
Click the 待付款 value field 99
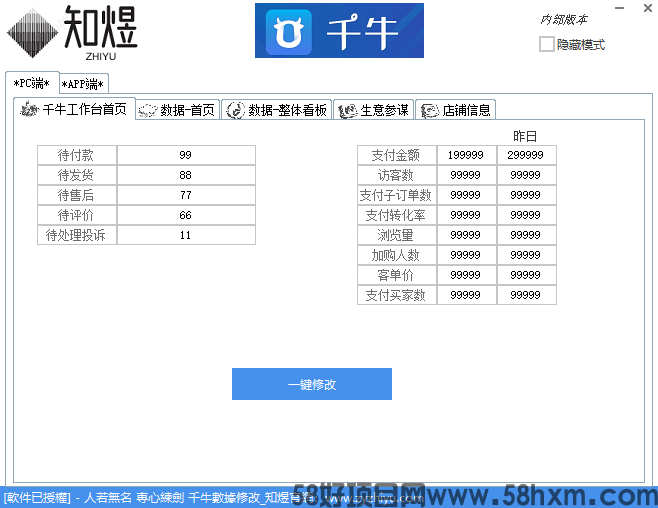(x=186, y=155)
